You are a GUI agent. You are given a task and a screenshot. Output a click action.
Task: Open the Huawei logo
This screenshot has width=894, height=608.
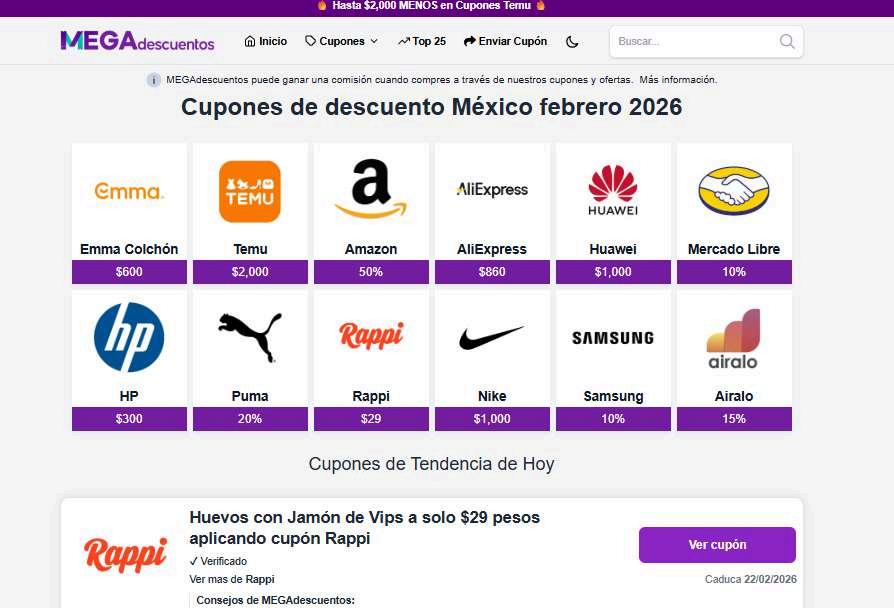[x=613, y=190]
